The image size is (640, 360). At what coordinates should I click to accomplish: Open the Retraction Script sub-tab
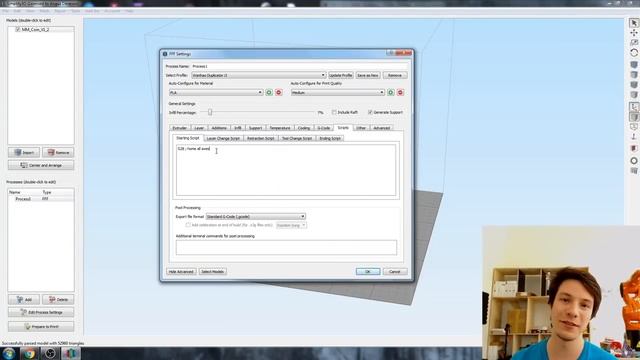click(x=261, y=138)
